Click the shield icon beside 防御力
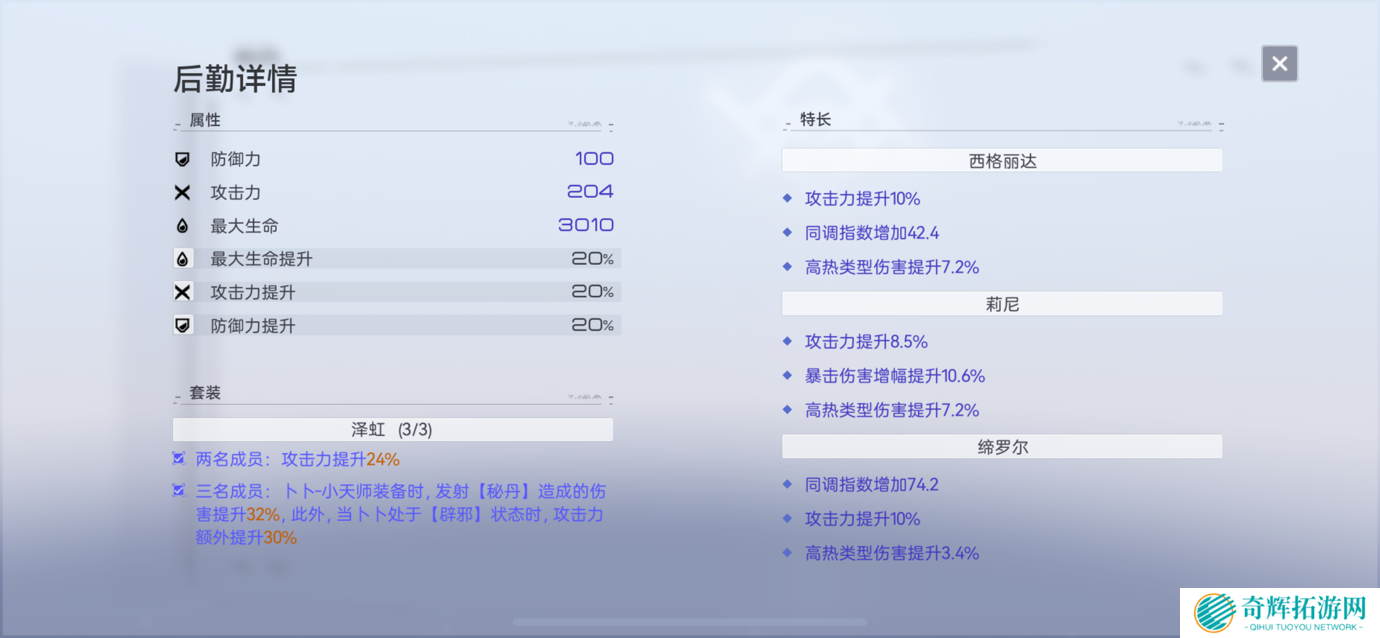1380x638 pixels. (x=183, y=159)
